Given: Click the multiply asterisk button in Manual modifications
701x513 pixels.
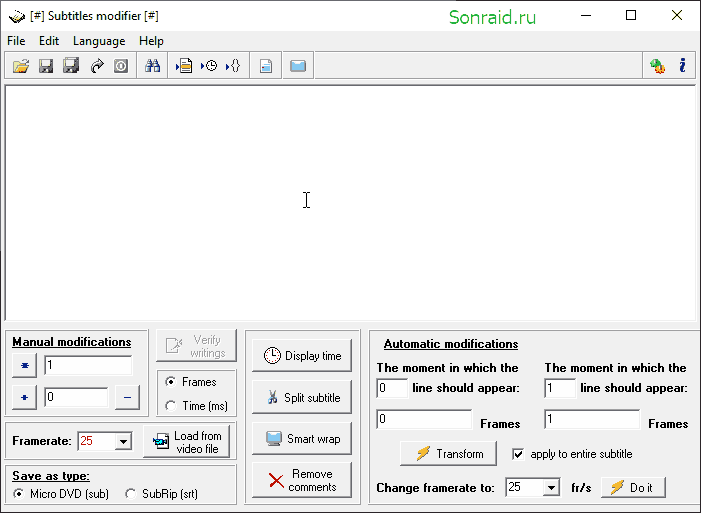Looking at the screenshot, I should pos(25,365).
